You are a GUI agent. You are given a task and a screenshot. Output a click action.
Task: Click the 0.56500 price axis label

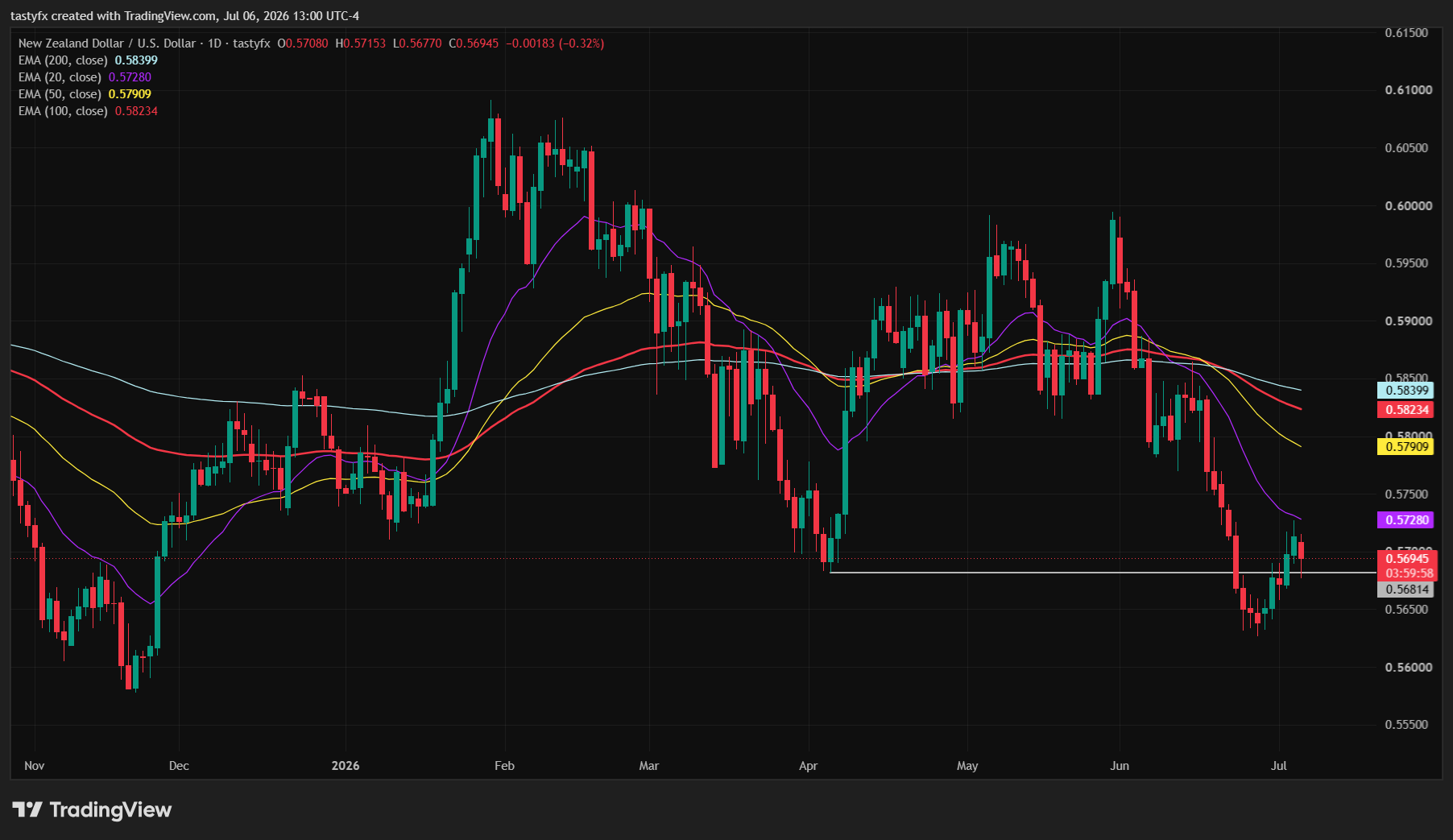pos(1406,610)
